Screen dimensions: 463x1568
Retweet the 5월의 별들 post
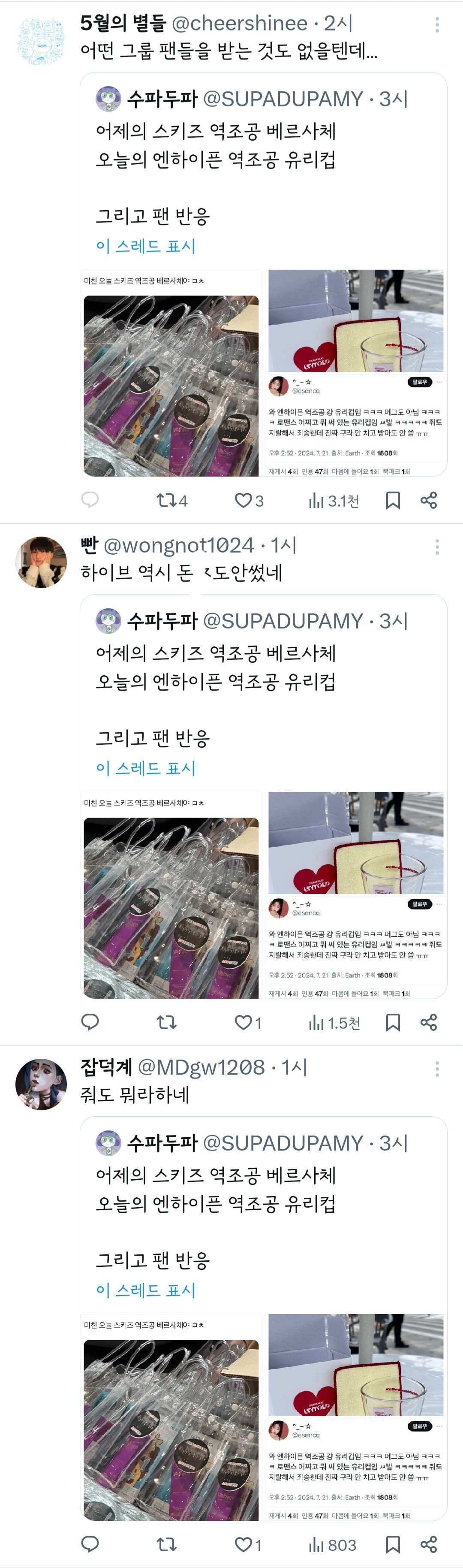pyautogui.click(x=171, y=500)
